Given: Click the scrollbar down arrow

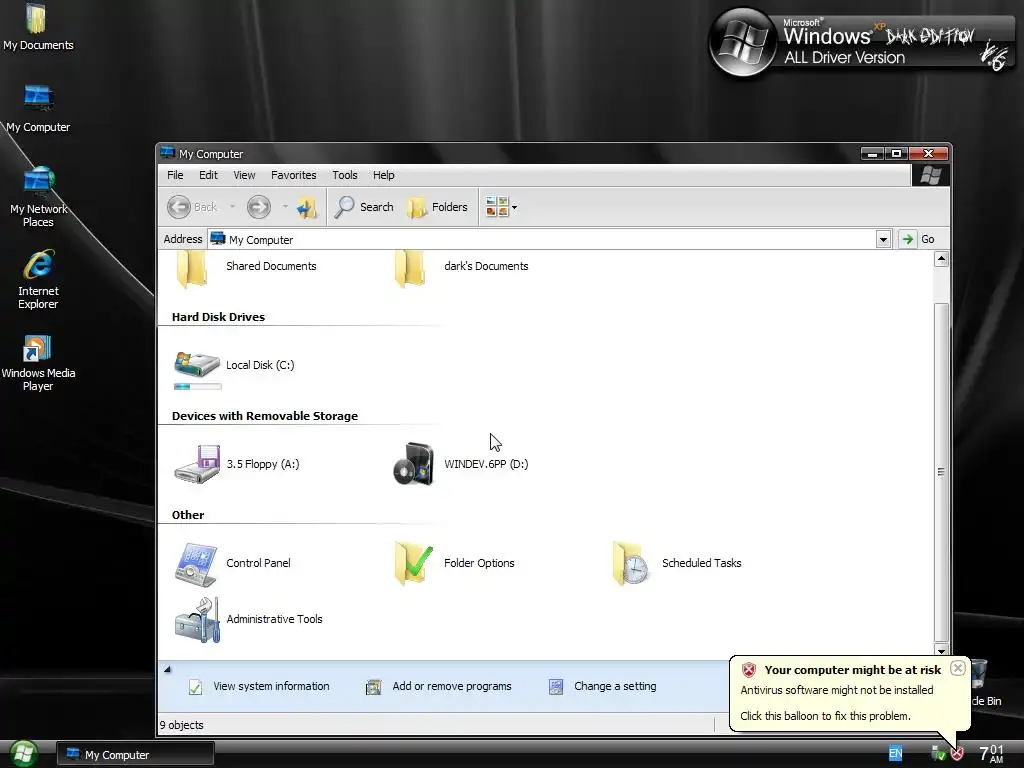Looking at the screenshot, I should [x=941, y=650].
